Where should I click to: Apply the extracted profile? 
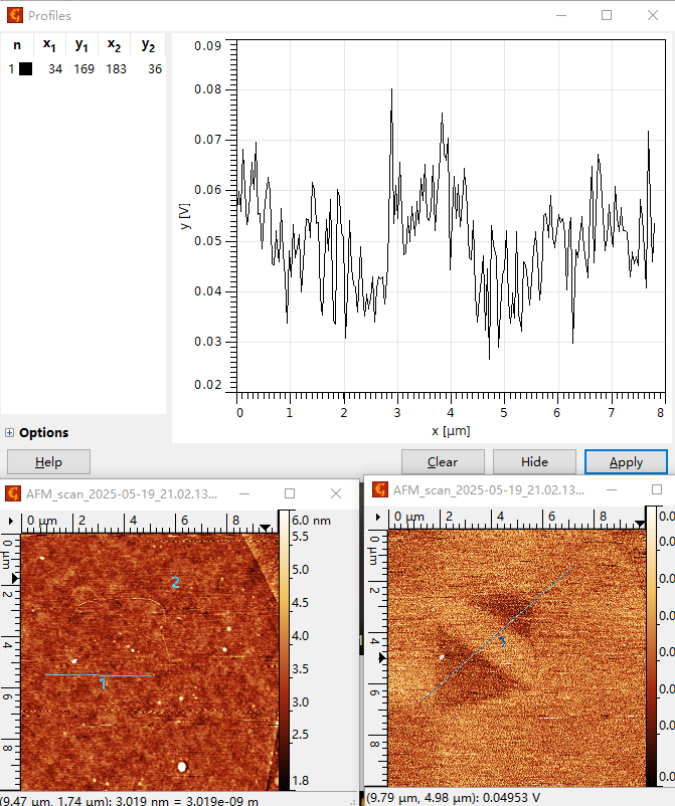tap(625, 462)
